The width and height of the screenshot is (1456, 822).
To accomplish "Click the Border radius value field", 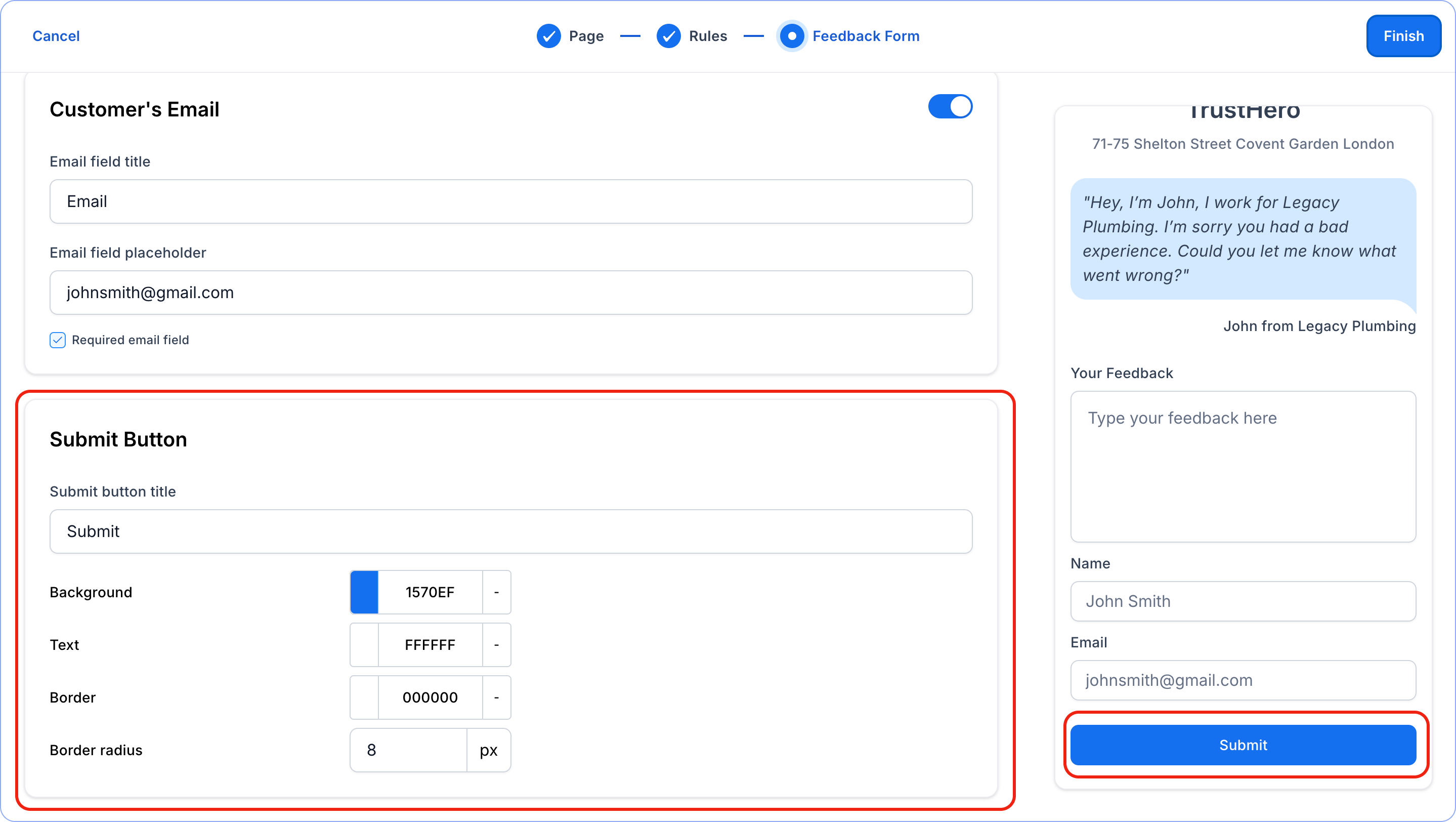I will pyautogui.click(x=408, y=750).
